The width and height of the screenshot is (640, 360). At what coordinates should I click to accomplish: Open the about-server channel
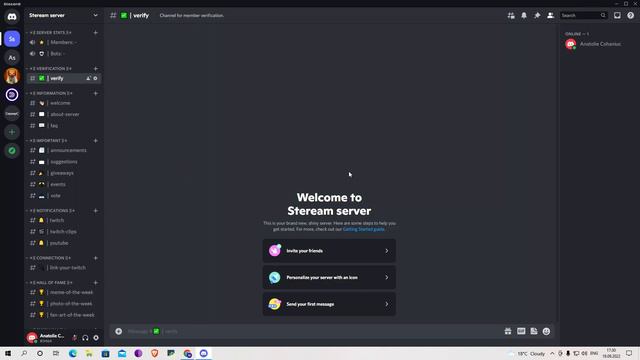click(x=64, y=114)
